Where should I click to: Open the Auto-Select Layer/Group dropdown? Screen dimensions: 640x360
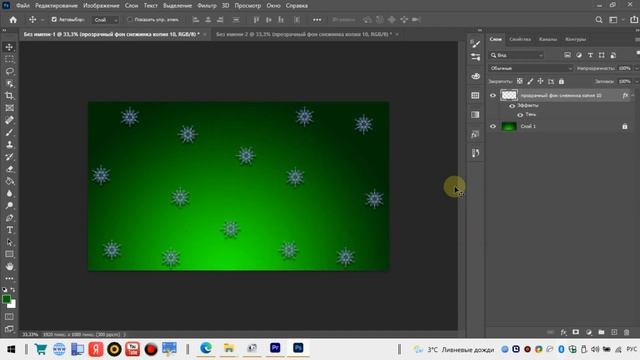105,20
